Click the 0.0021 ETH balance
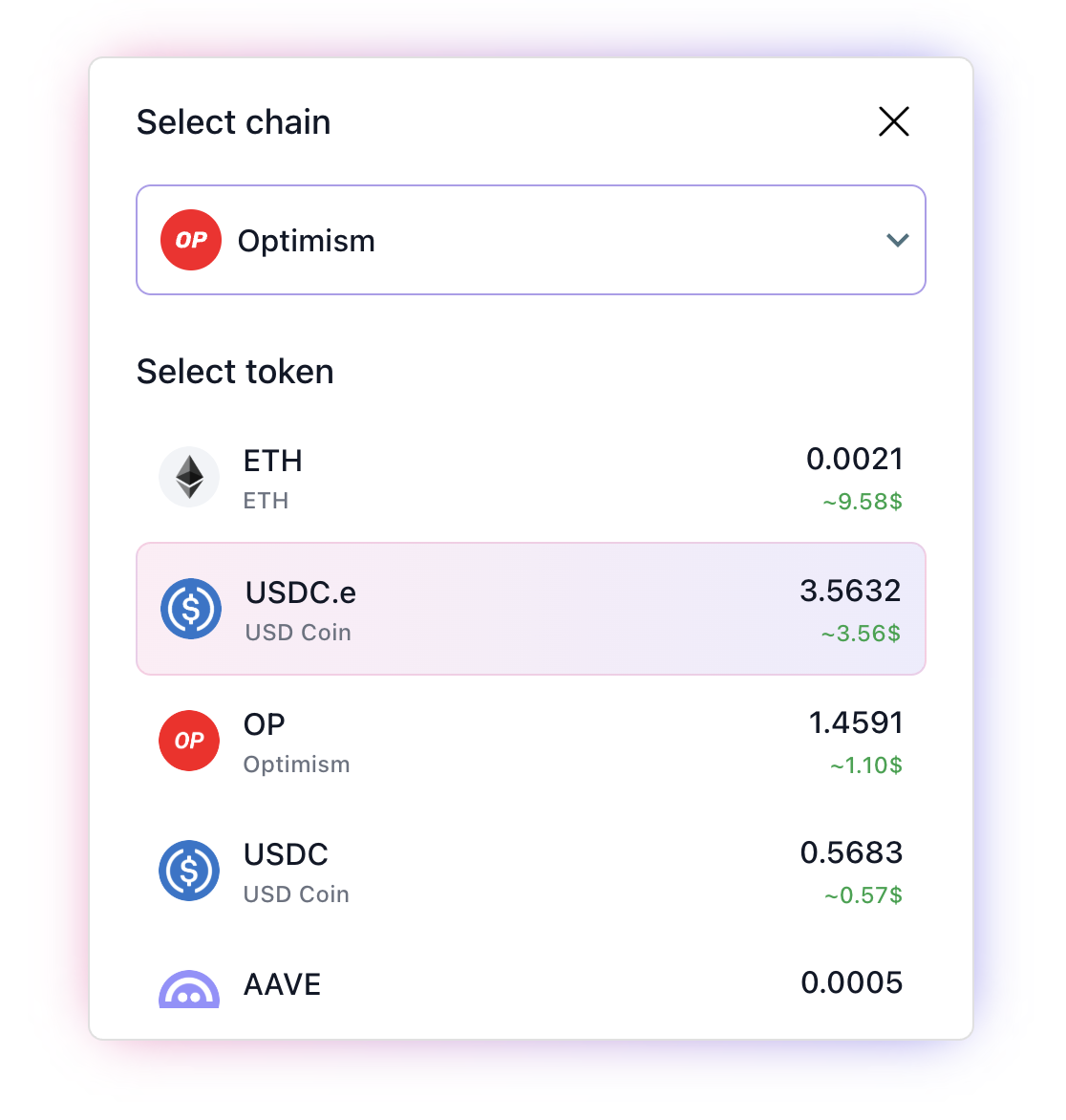This screenshot has width=1066, height=1120. pyautogui.click(x=854, y=459)
